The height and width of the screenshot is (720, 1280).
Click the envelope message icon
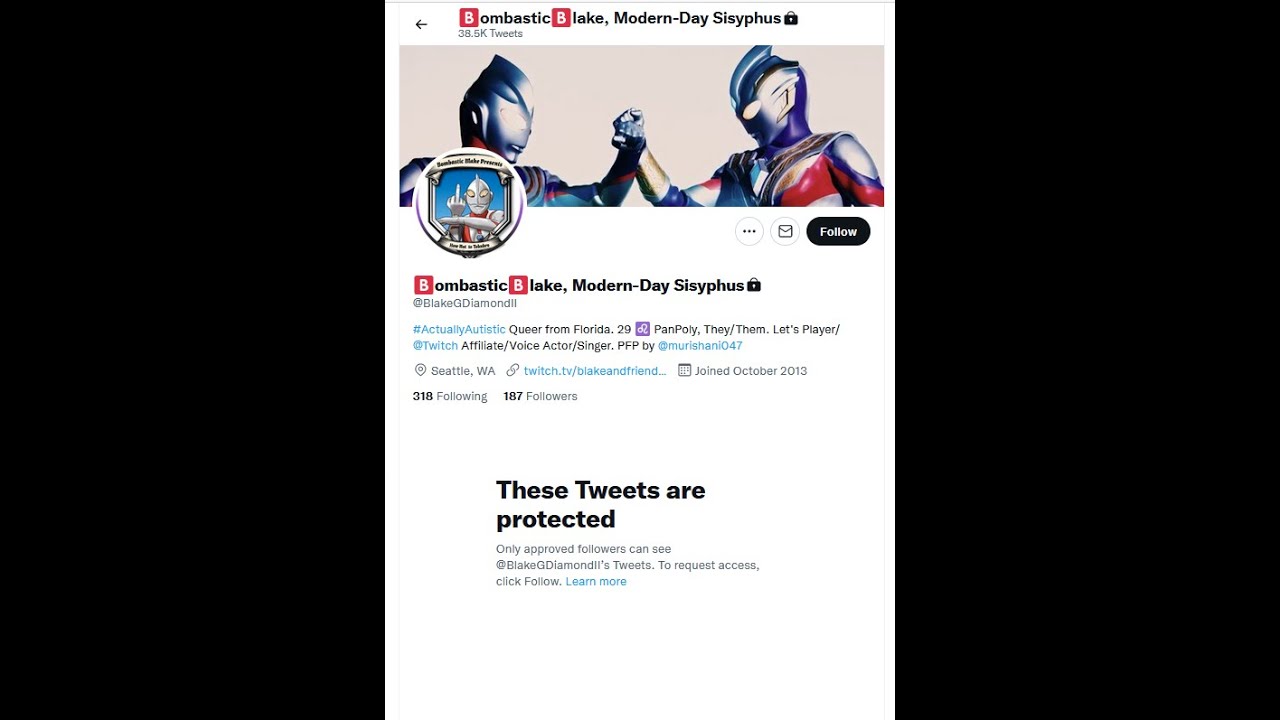pos(785,231)
